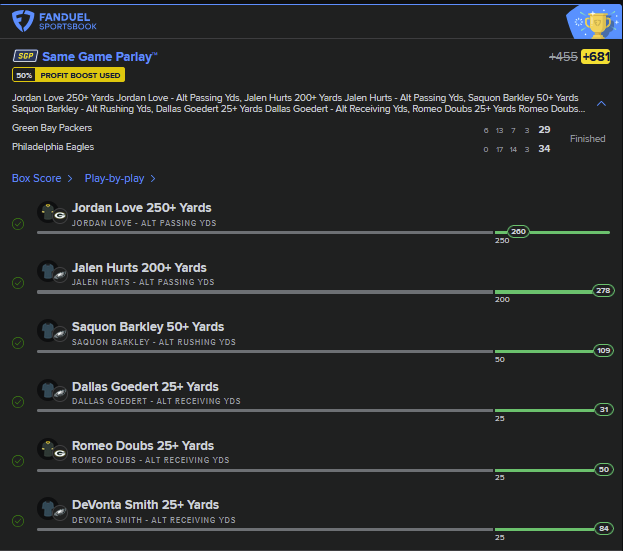623x551 pixels.
Task: Click the 200 threshold label under Hurts bar
Action: click(502, 300)
